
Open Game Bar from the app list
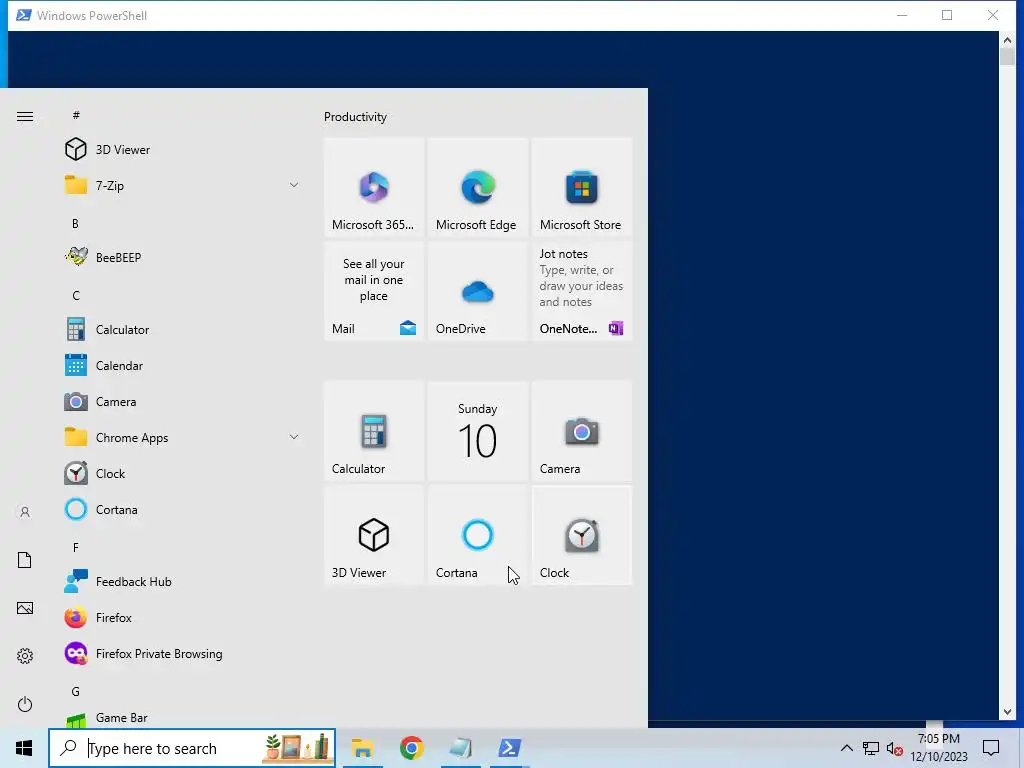180,718
